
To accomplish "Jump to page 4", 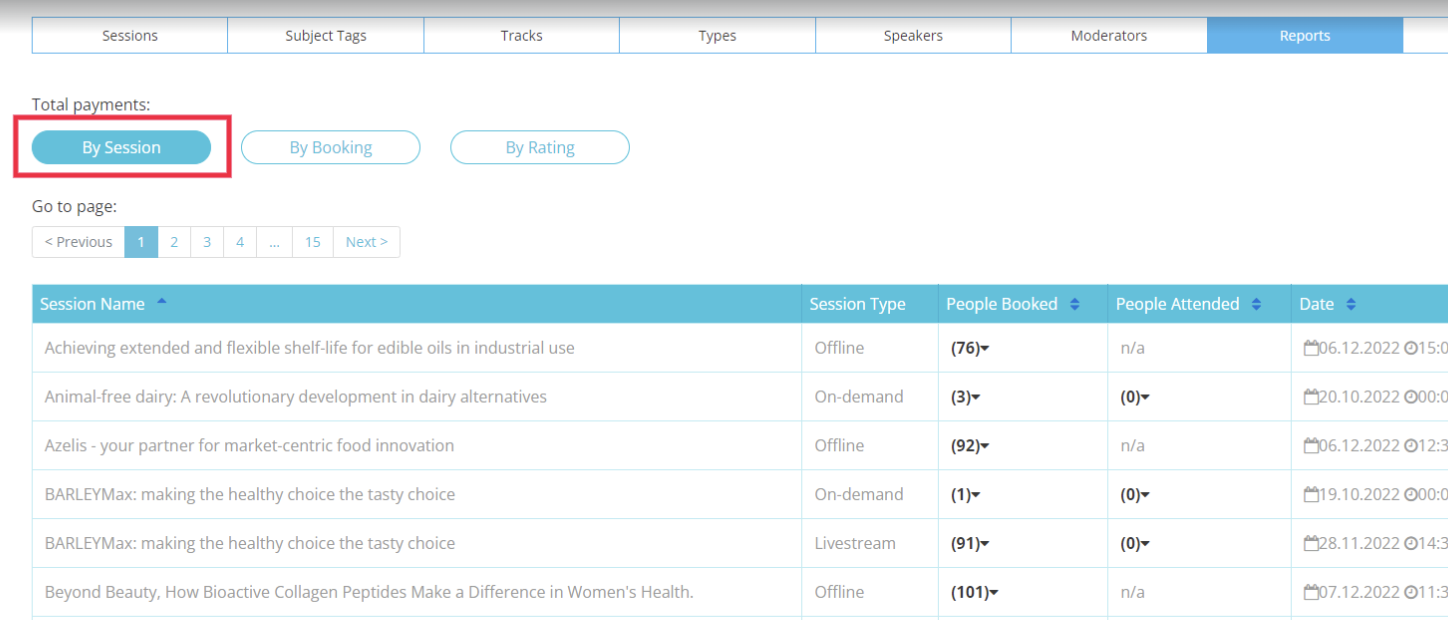I will pyautogui.click(x=240, y=242).
